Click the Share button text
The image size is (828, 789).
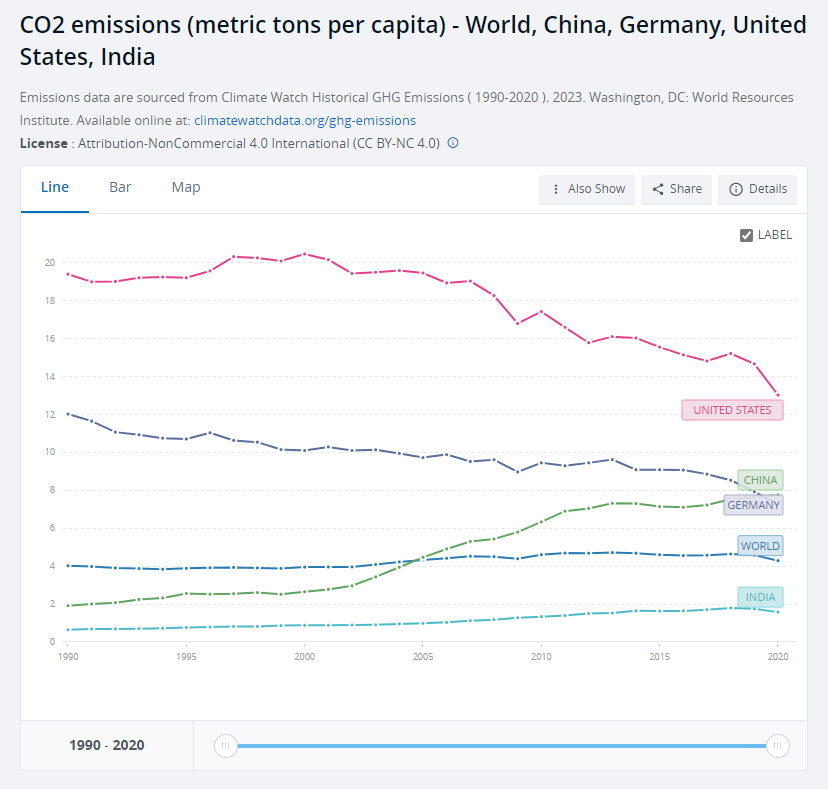pos(686,189)
